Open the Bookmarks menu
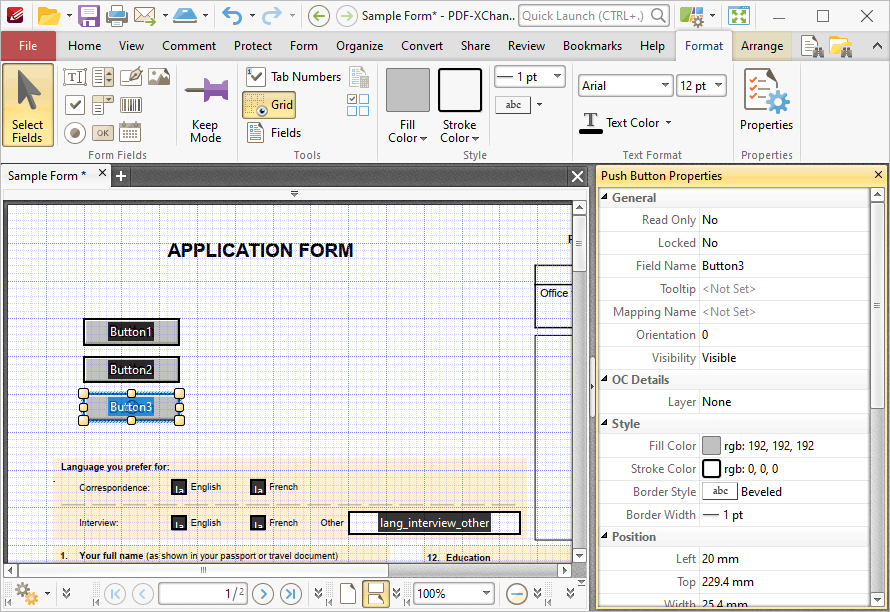The image size is (890, 612). tap(592, 45)
